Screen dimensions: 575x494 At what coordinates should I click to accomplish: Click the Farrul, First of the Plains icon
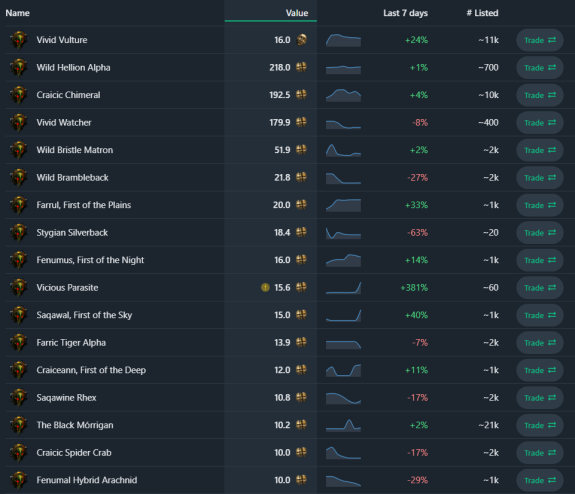click(19, 205)
